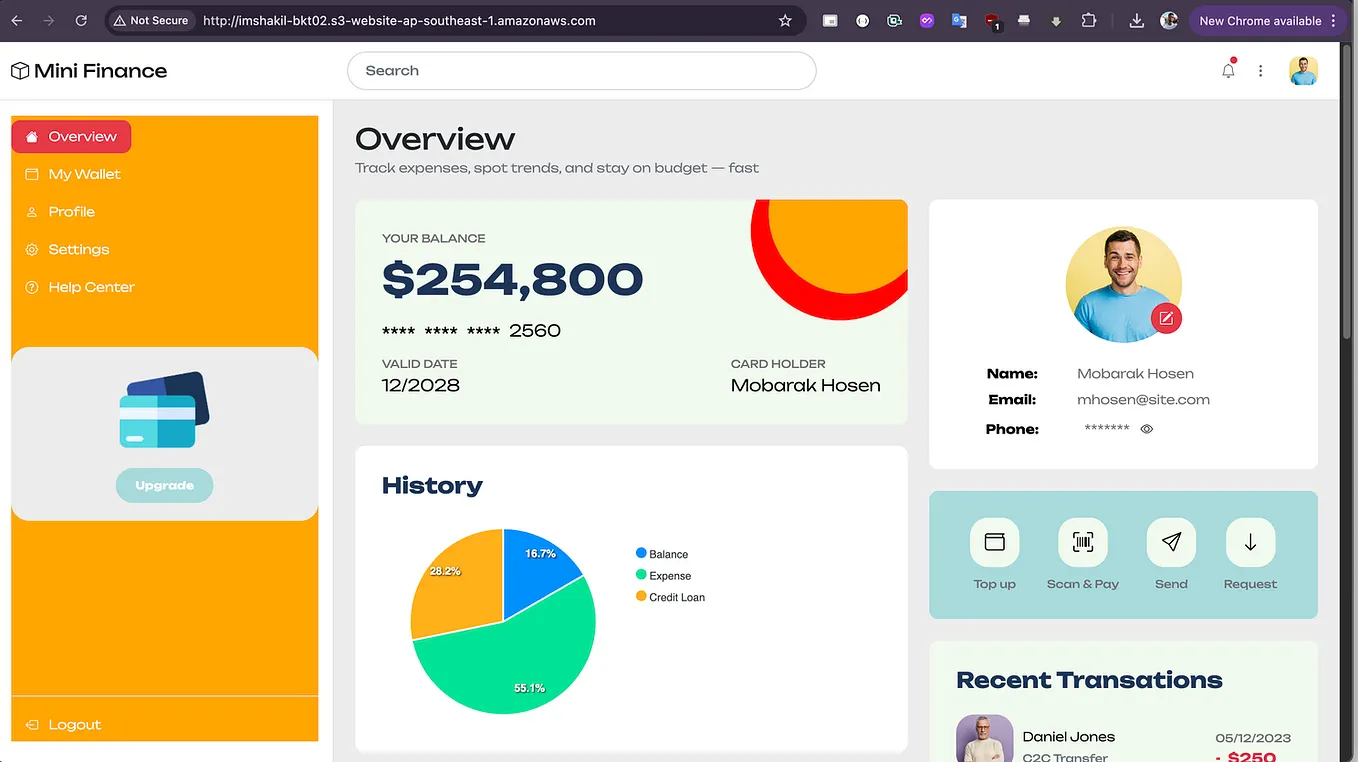This screenshot has width=1358, height=762.
Task: Bookmark the page with the star icon
Action: coord(785,20)
